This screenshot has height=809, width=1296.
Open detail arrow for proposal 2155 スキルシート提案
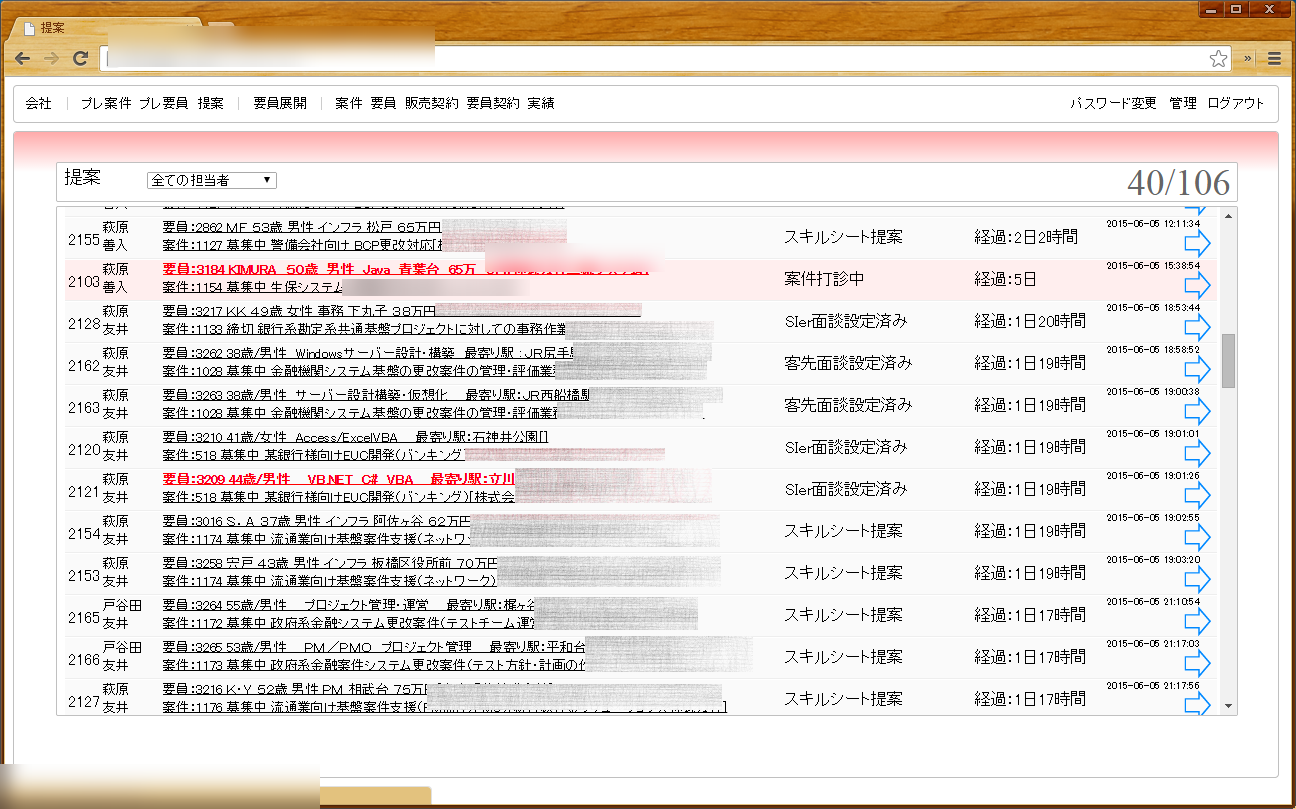[1197, 242]
